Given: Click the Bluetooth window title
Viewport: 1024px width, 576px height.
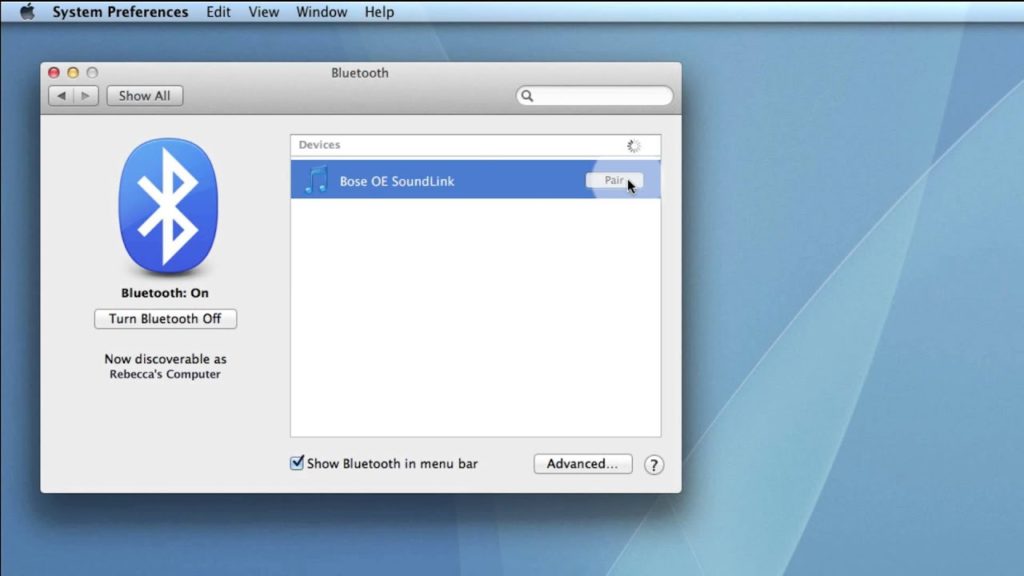Looking at the screenshot, I should pos(360,72).
